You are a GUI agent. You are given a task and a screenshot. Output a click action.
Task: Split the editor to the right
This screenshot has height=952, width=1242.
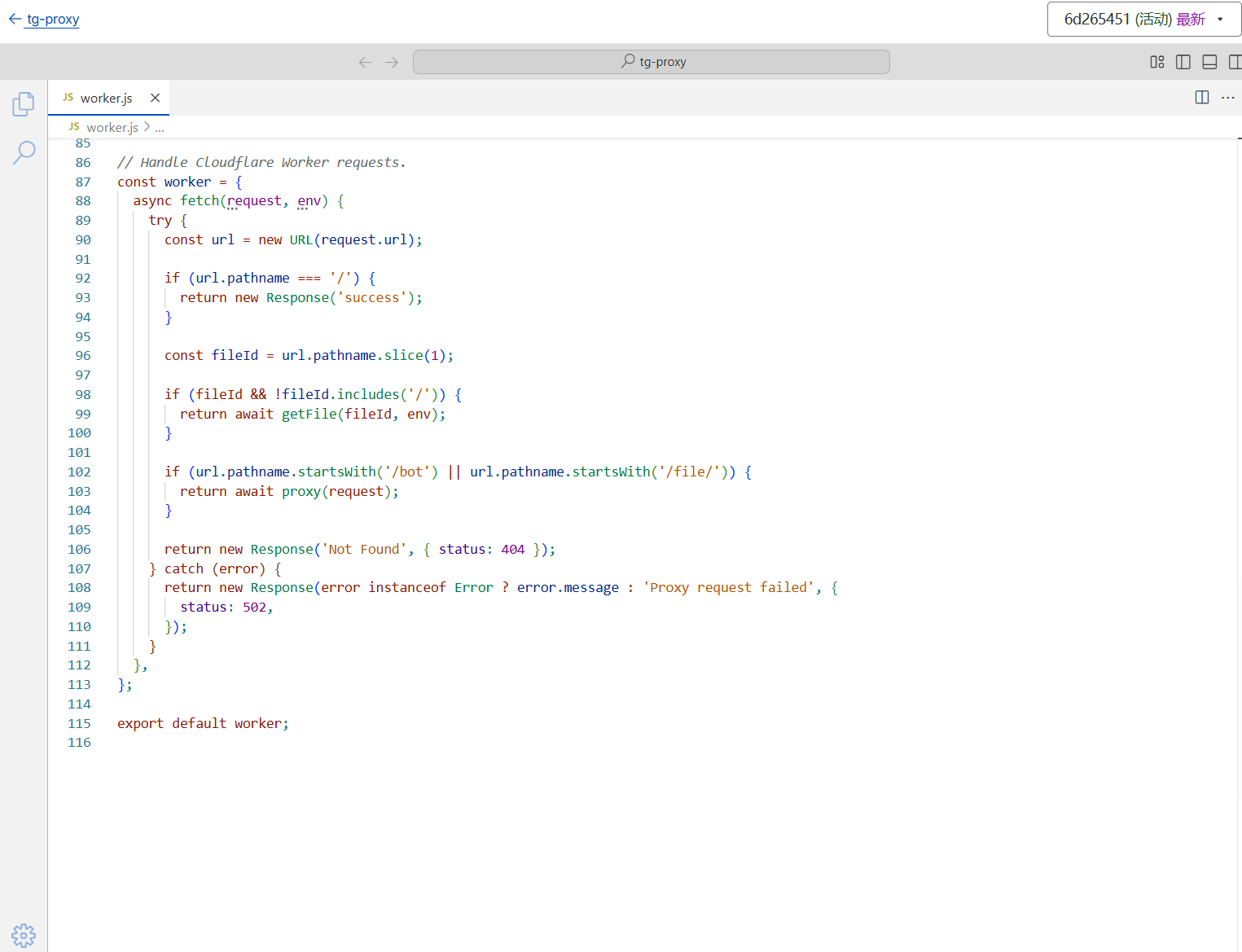[1201, 98]
